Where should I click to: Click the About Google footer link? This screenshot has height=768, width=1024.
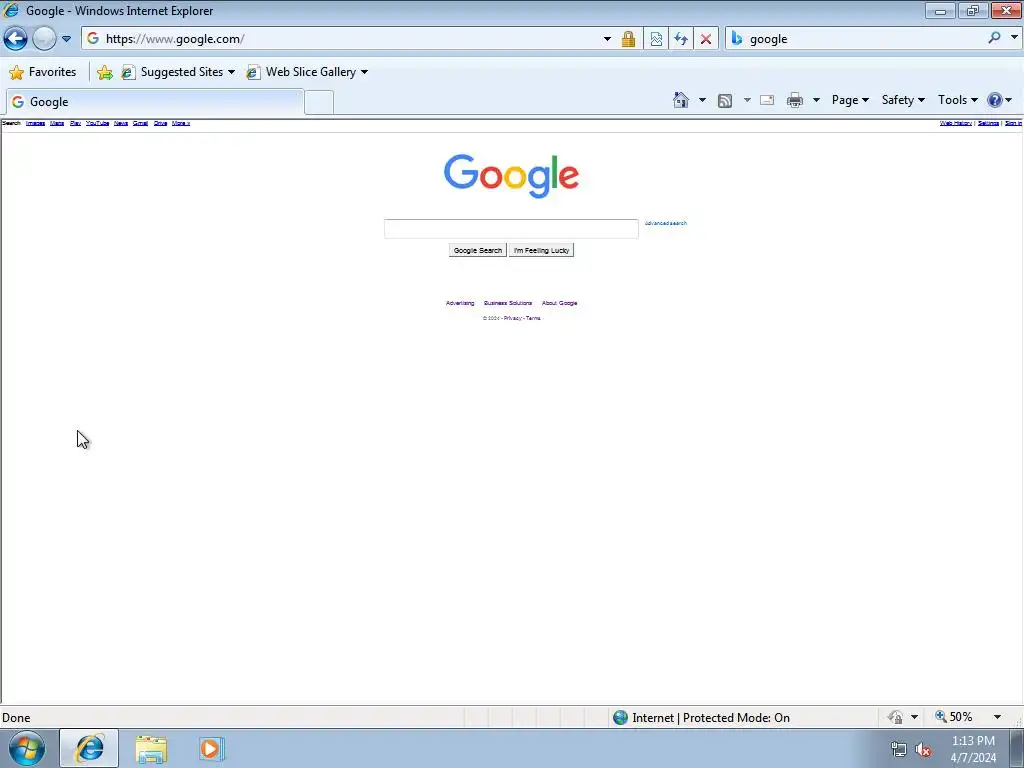[x=560, y=303]
